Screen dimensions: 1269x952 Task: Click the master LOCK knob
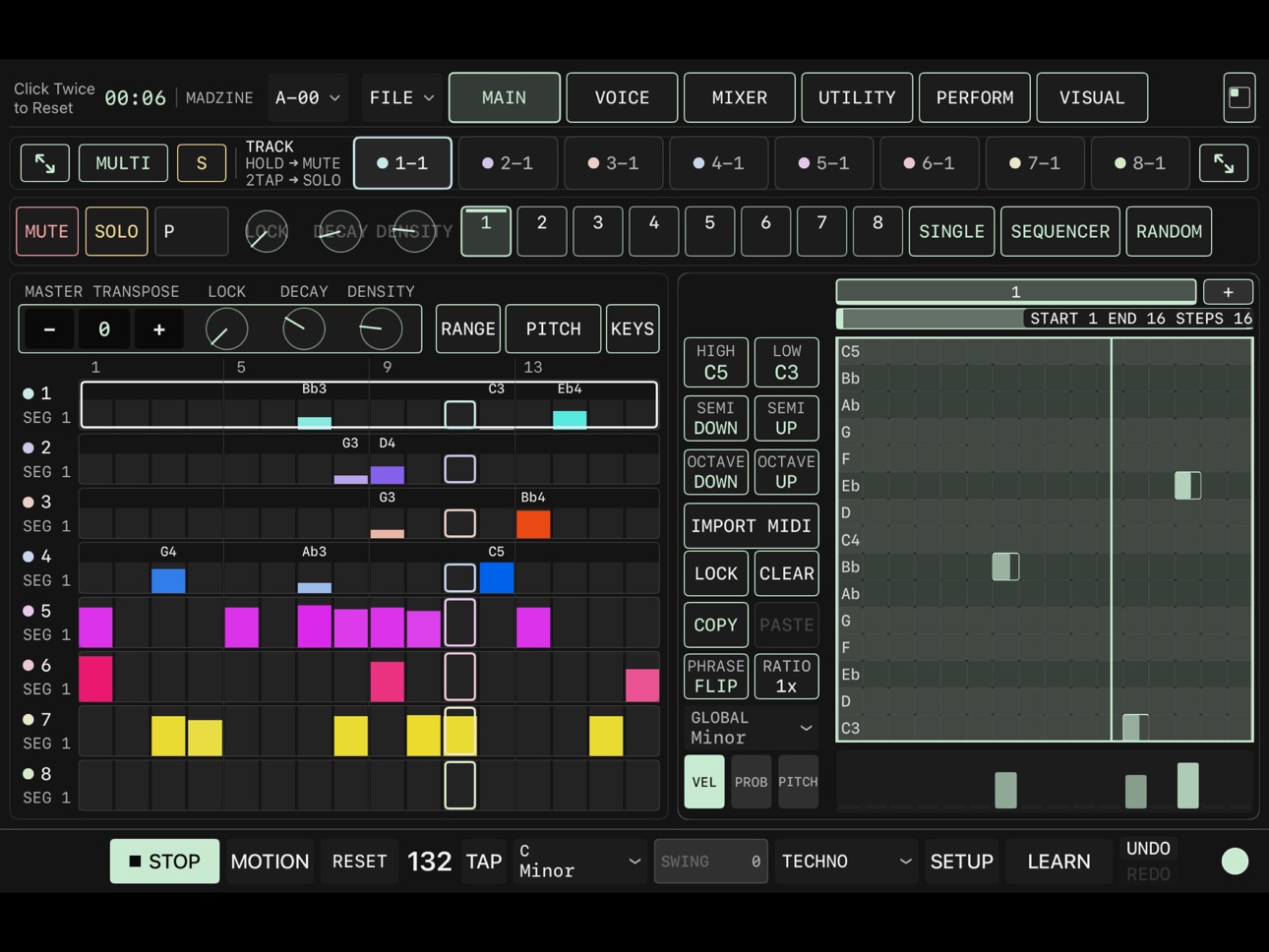tap(226, 329)
